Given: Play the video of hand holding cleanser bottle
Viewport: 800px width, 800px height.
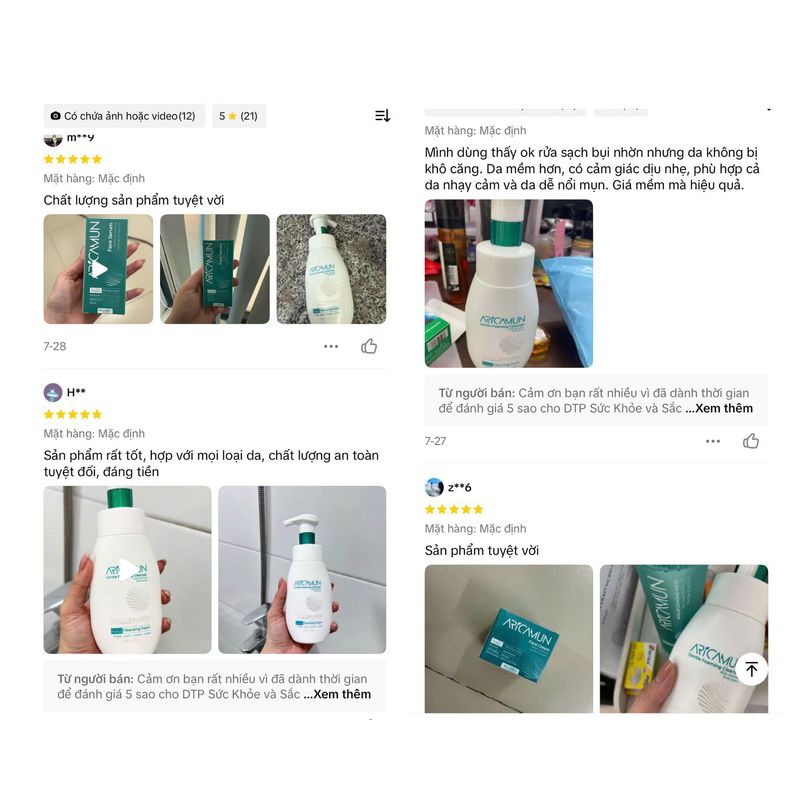Looking at the screenshot, I should 128,570.
